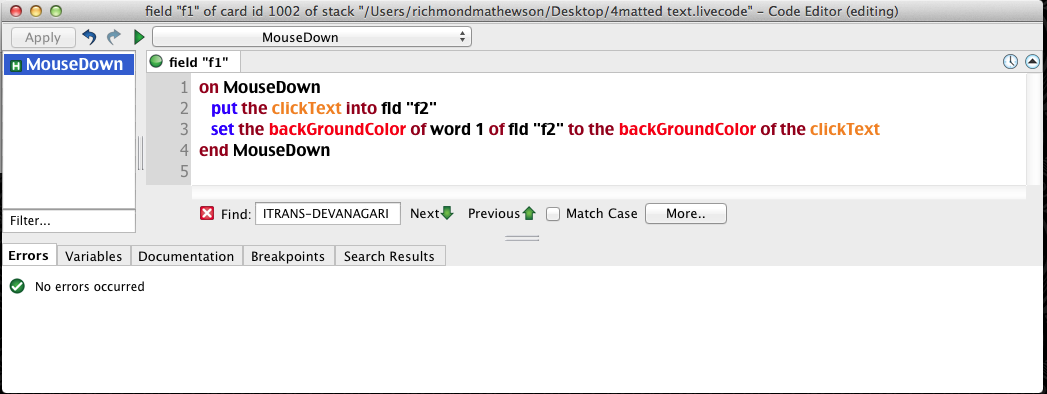Click the yellow minimize window button
The height and width of the screenshot is (394, 1047).
[x=36, y=11]
